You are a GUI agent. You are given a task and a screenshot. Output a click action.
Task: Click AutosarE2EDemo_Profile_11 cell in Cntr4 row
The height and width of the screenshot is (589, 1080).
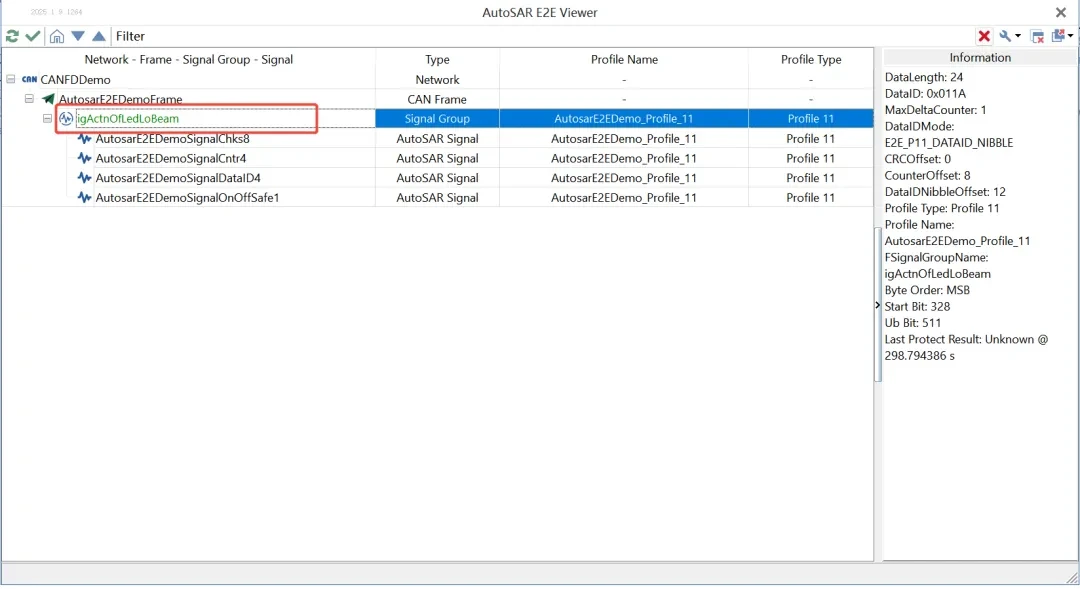624,158
